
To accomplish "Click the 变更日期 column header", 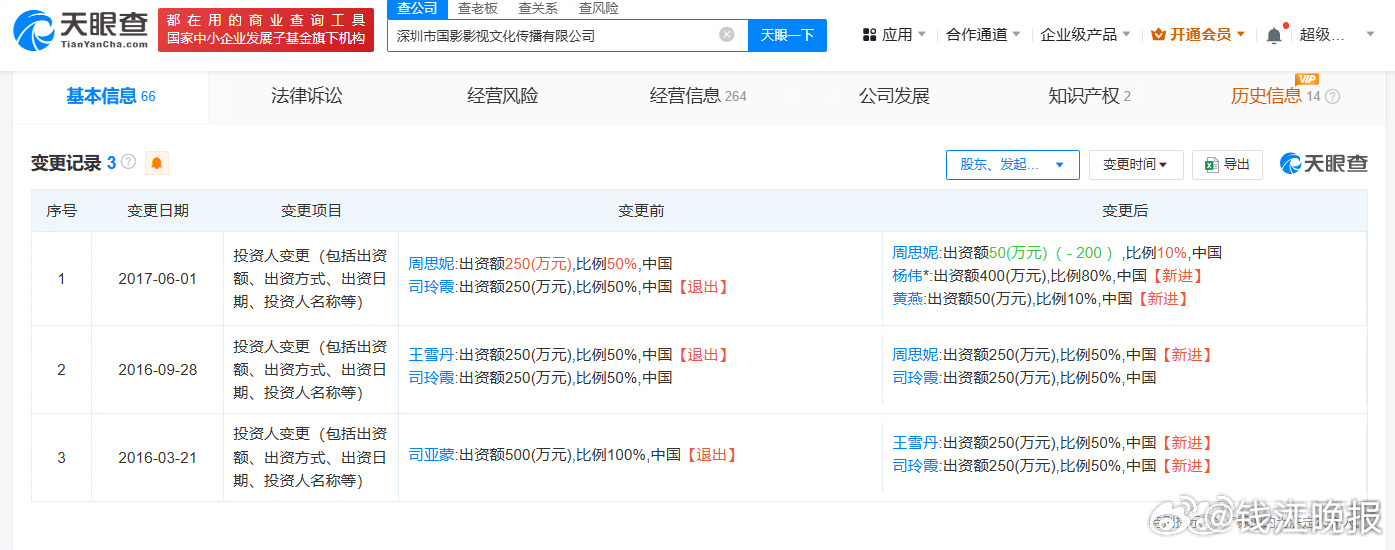I will coord(157,211).
